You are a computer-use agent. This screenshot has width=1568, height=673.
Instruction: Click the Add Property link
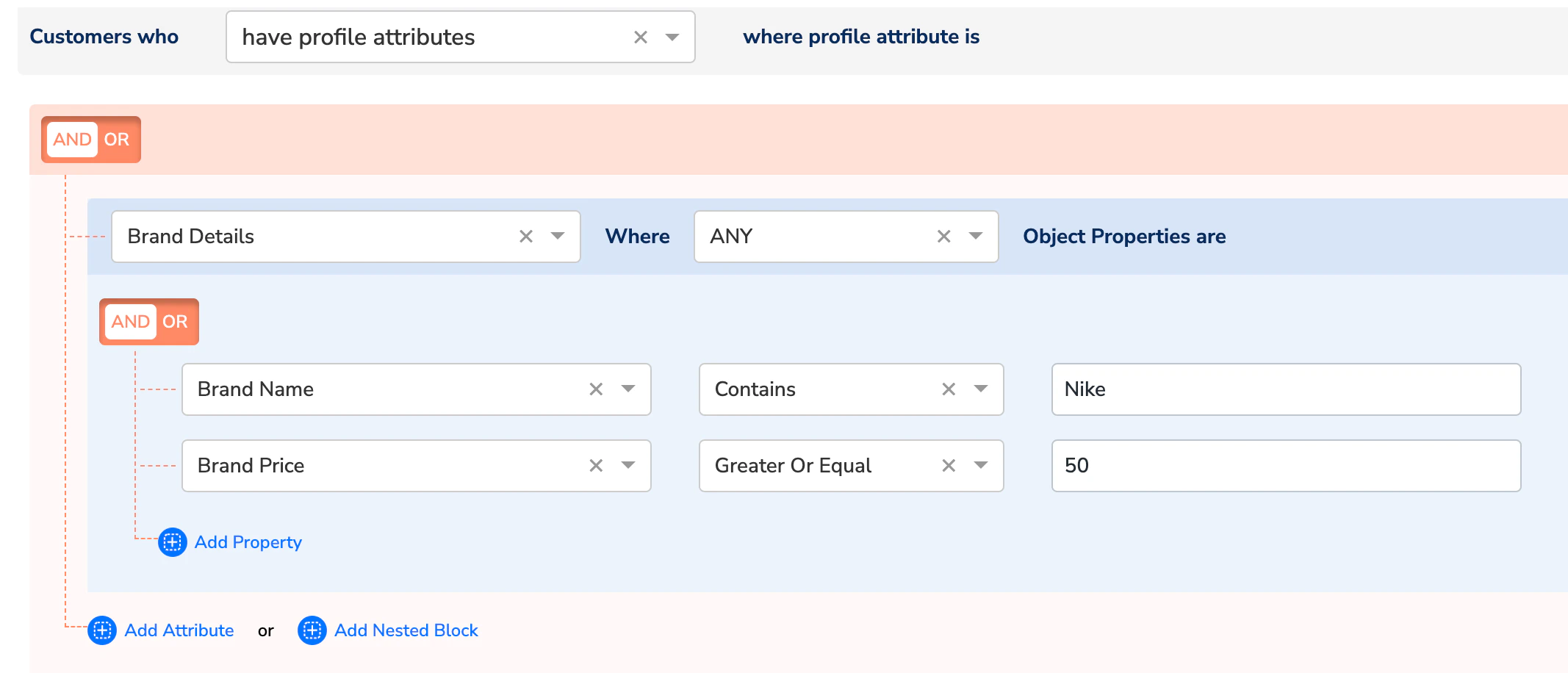click(248, 542)
